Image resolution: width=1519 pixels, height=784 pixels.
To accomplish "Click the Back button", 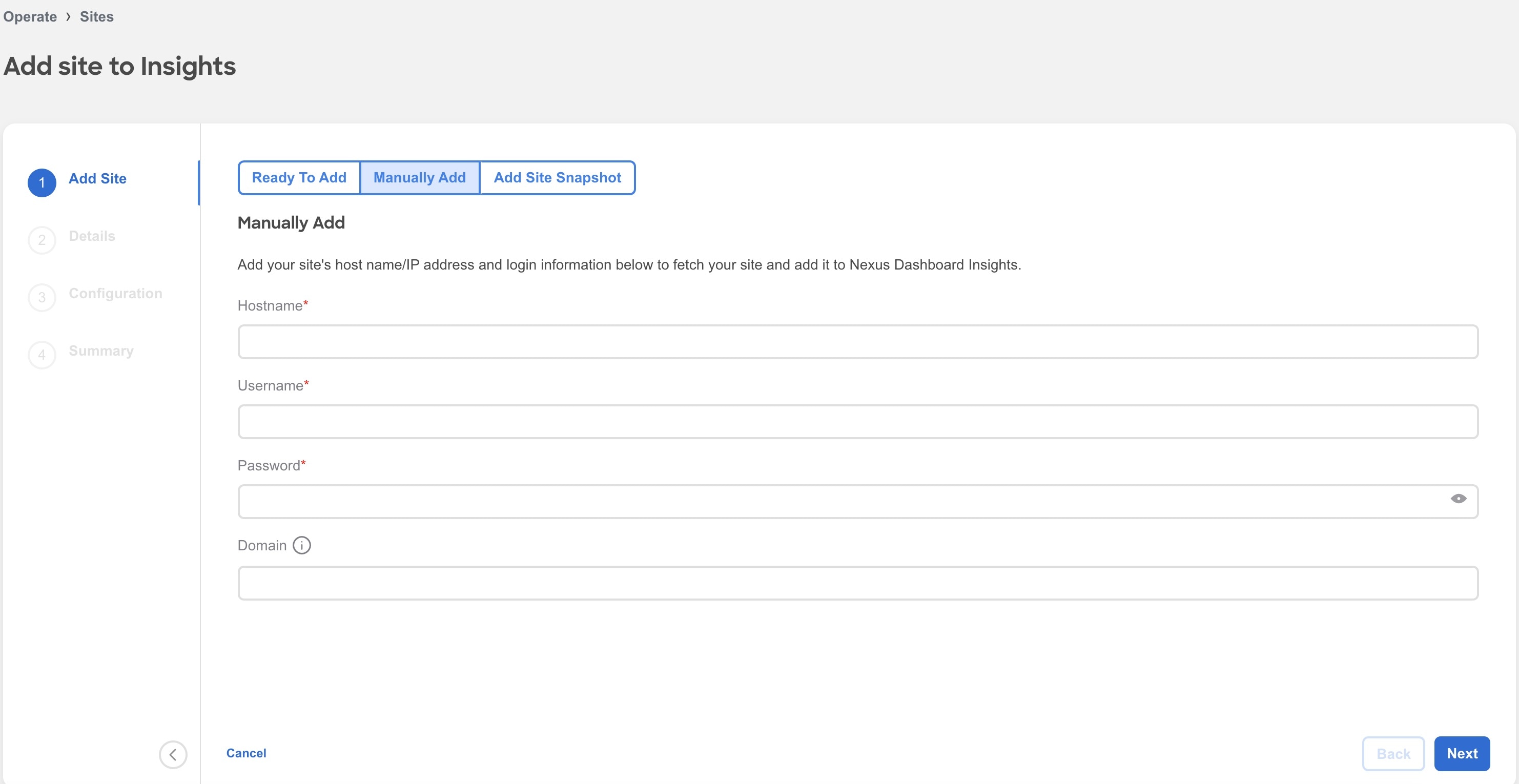I will click(x=1393, y=753).
